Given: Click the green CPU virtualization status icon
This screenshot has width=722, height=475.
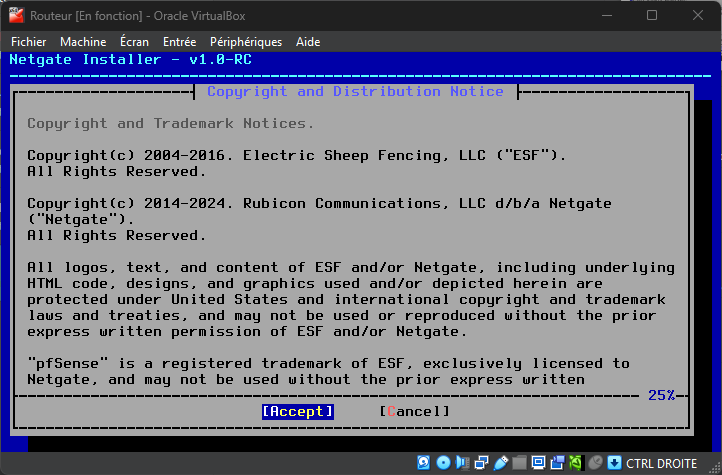Looking at the screenshot, I should tap(577, 463).
